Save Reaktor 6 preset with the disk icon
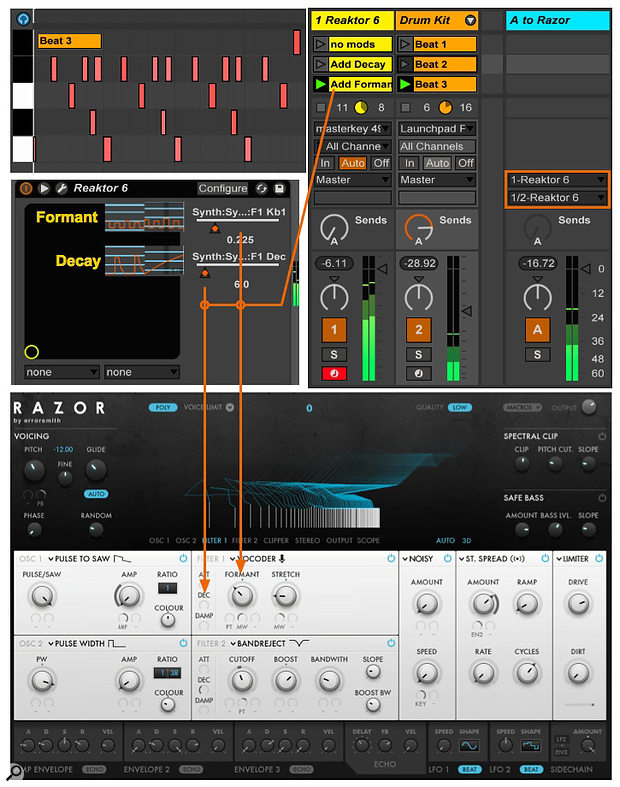The width and height of the screenshot is (620, 787). [x=280, y=189]
